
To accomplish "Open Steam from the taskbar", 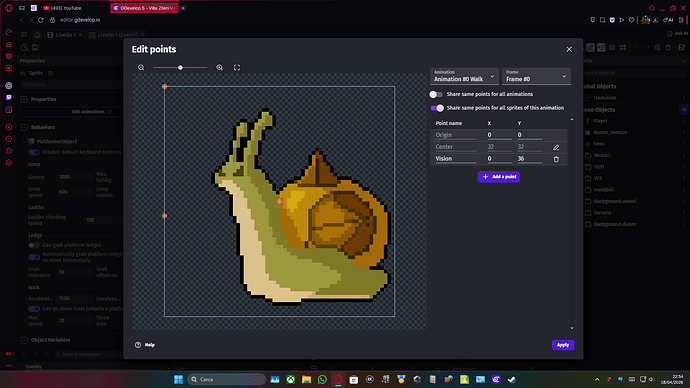I will tap(511, 379).
